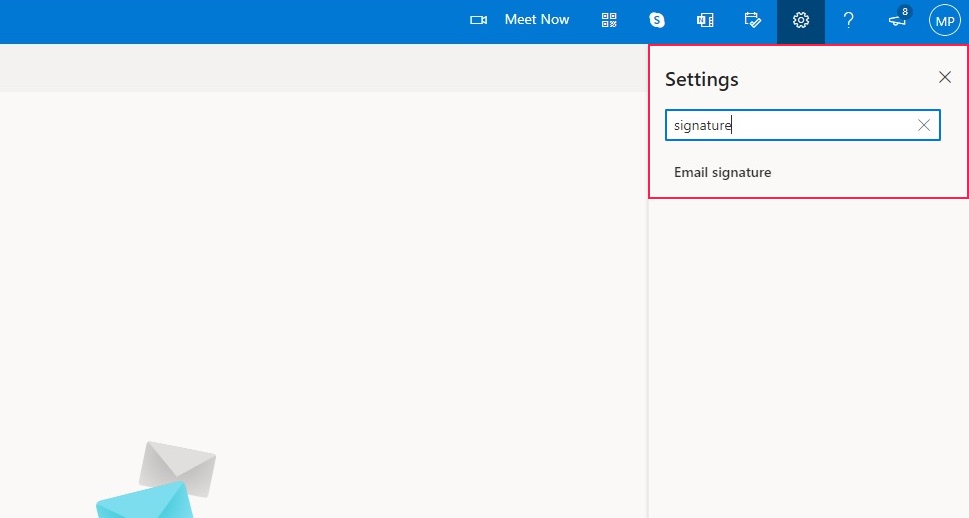Open My Day calendar-check icon

click(753, 20)
